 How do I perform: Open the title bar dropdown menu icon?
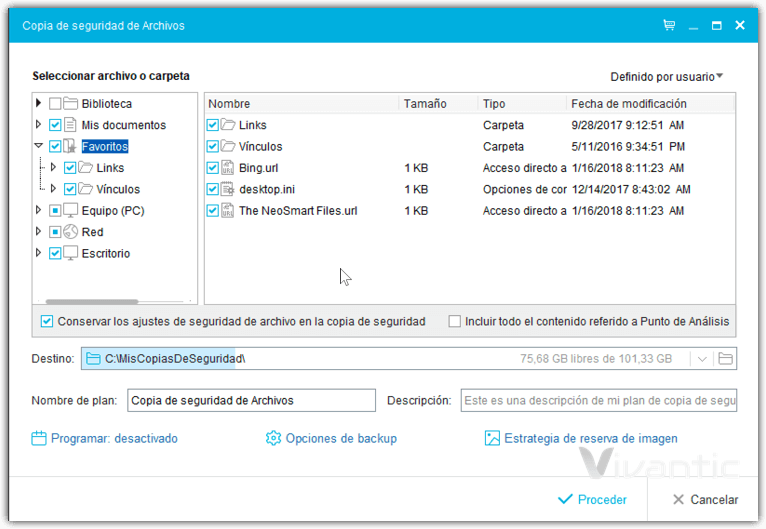(692, 25)
